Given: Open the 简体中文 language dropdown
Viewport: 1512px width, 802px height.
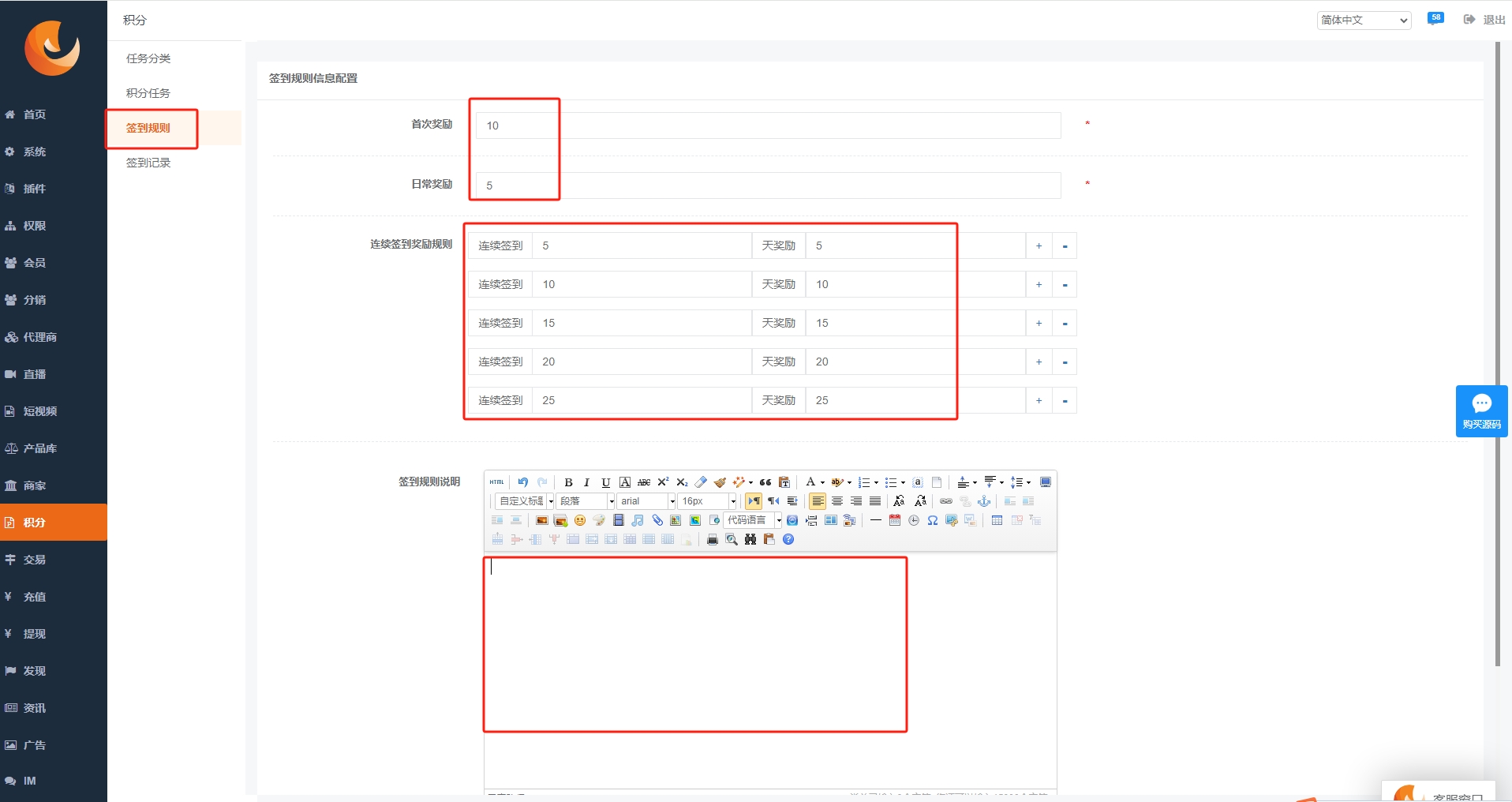Looking at the screenshot, I should 1364,20.
